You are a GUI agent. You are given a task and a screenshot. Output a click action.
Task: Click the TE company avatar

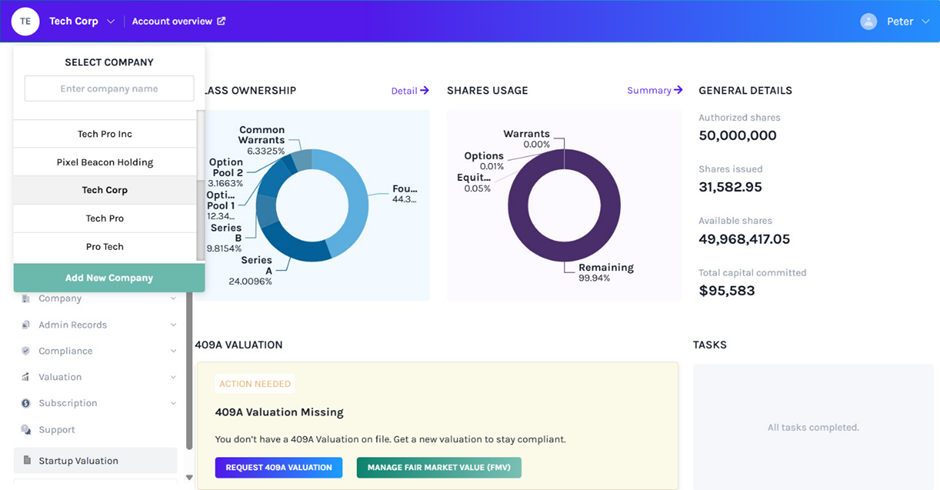(x=25, y=21)
